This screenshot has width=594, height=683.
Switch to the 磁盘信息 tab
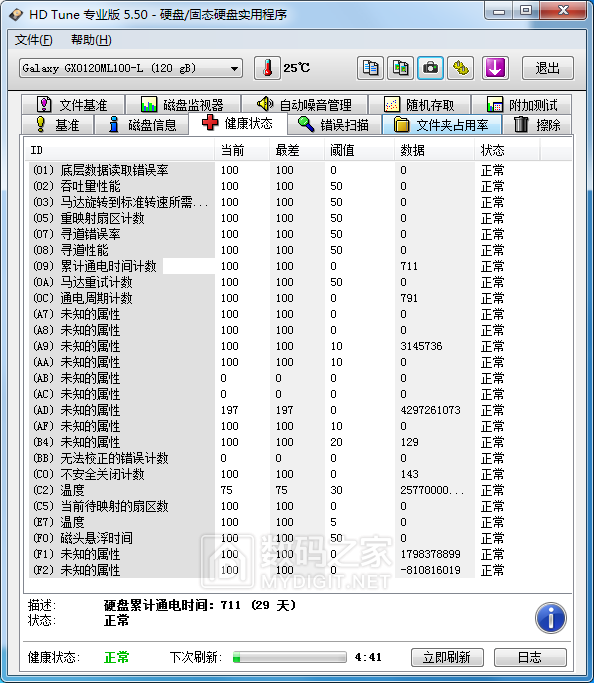click(142, 125)
